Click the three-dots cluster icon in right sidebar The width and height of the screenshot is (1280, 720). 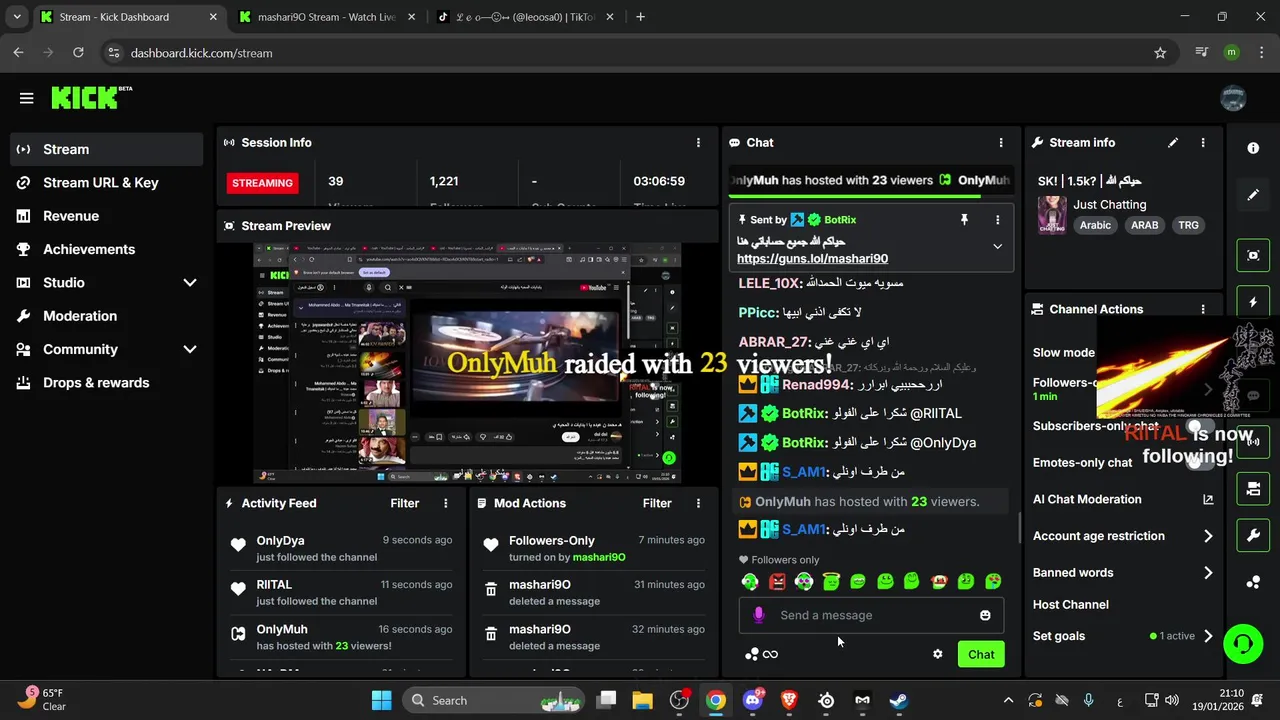(1253, 582)
